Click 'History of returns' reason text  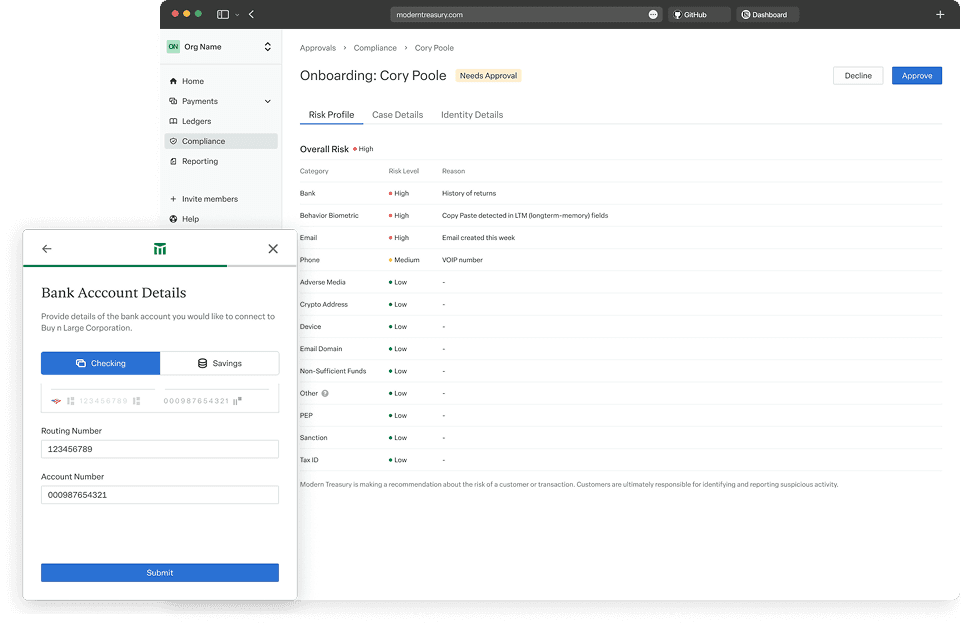pyautogui.click(x=469, y=193)
